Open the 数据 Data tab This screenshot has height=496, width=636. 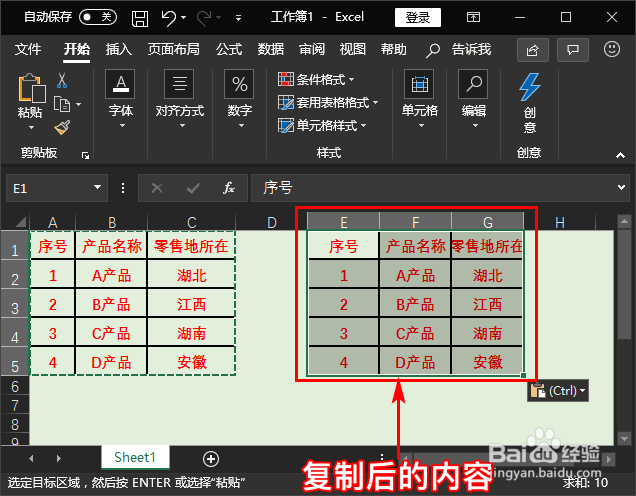tap(271, 49)
